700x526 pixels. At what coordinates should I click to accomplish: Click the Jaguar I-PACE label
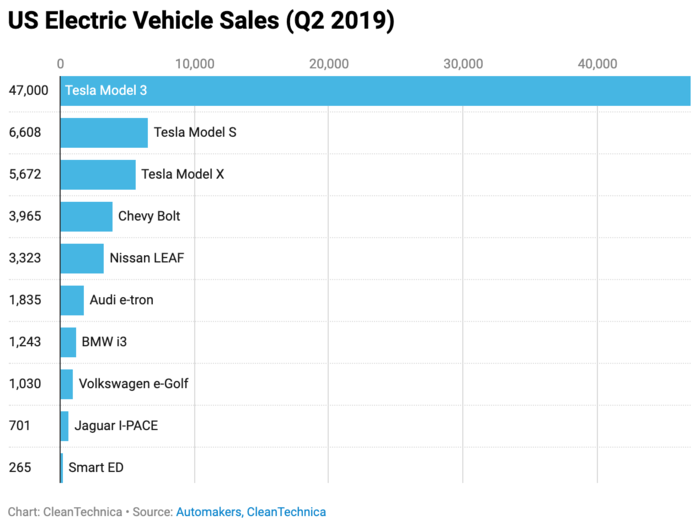(116, 426)
